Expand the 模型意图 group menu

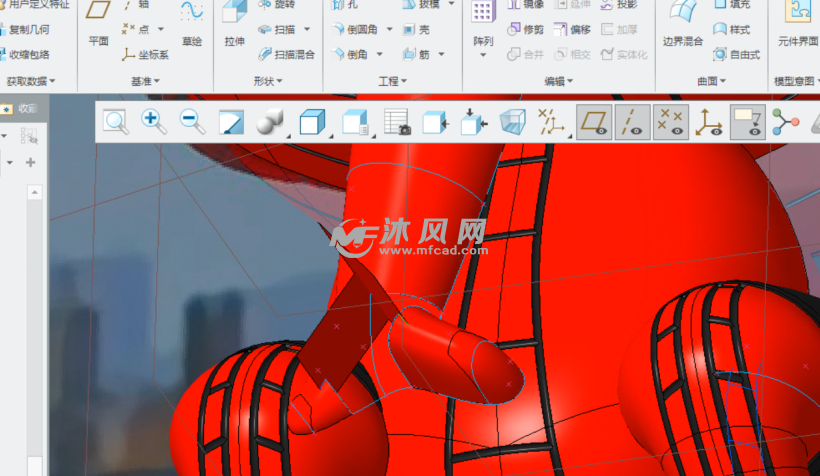(796, 81)
